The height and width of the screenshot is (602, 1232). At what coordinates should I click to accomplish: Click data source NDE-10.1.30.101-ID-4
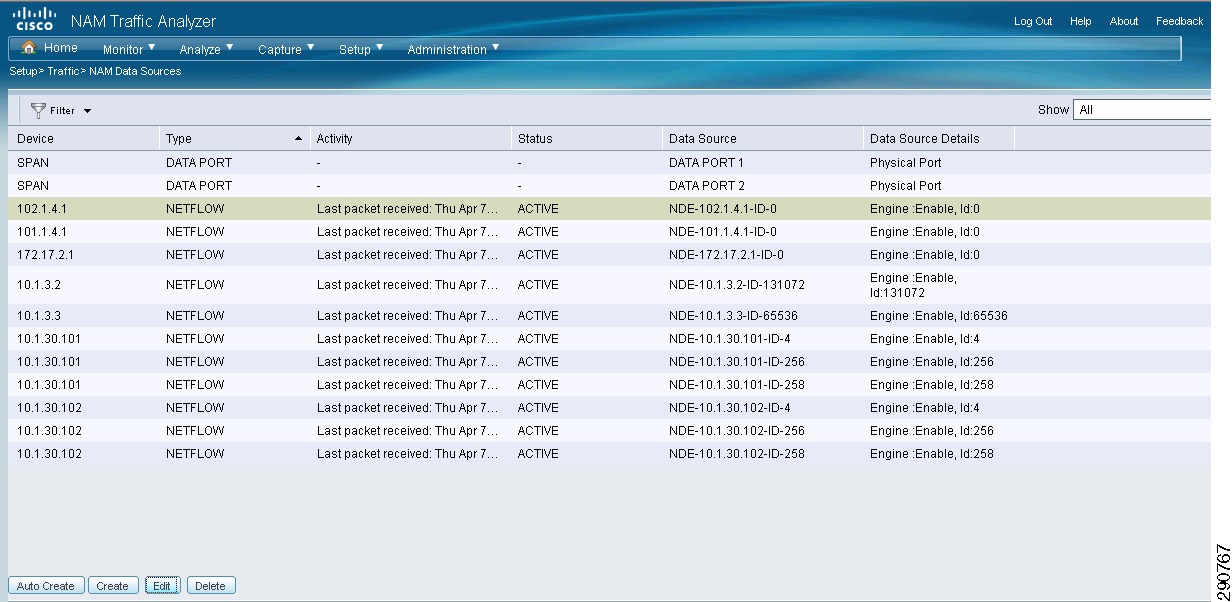[729, 339]
